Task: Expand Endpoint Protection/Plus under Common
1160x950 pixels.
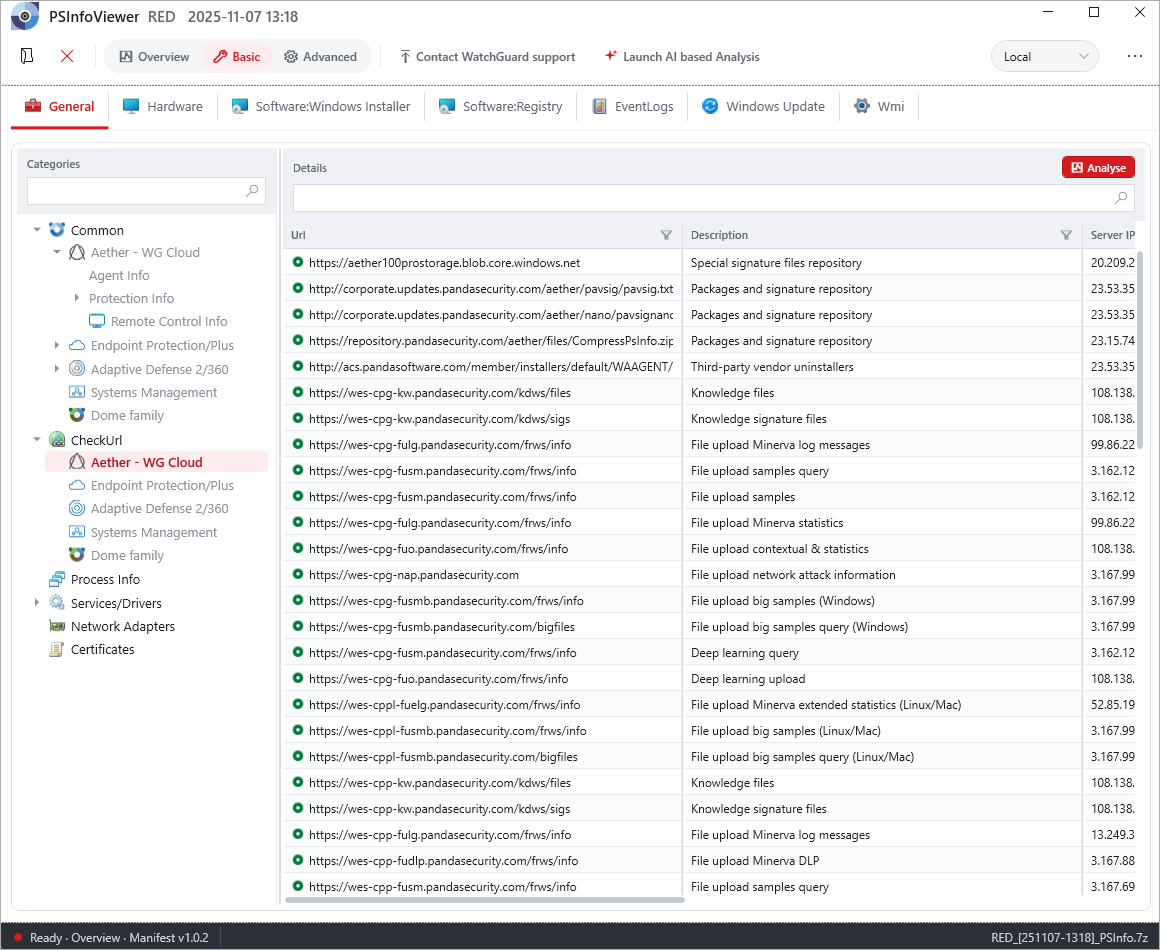Action: coord(57,345)
